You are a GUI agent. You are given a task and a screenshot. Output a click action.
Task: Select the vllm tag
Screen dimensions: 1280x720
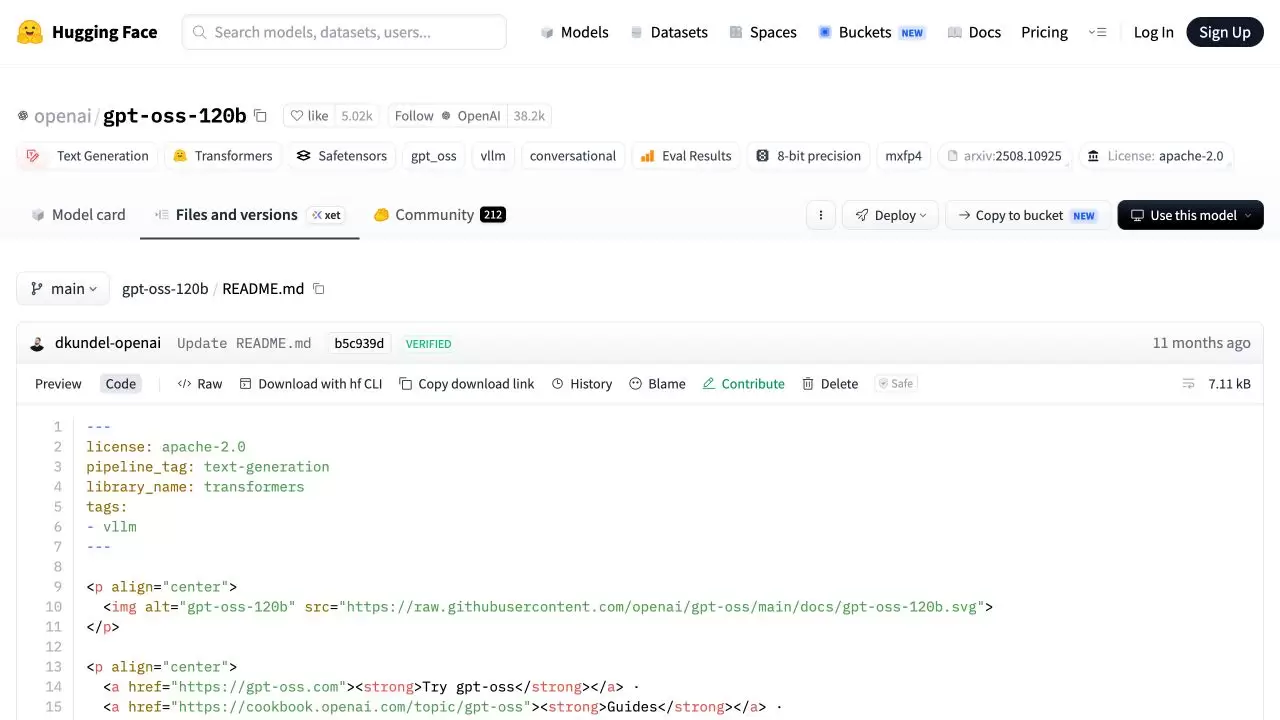pos(493,156)
